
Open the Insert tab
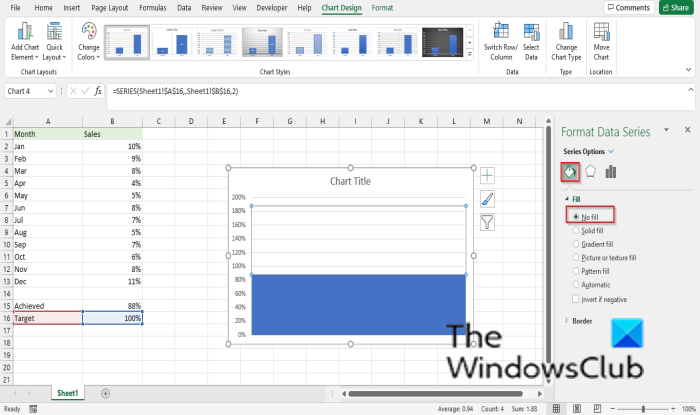pos(71,8)
